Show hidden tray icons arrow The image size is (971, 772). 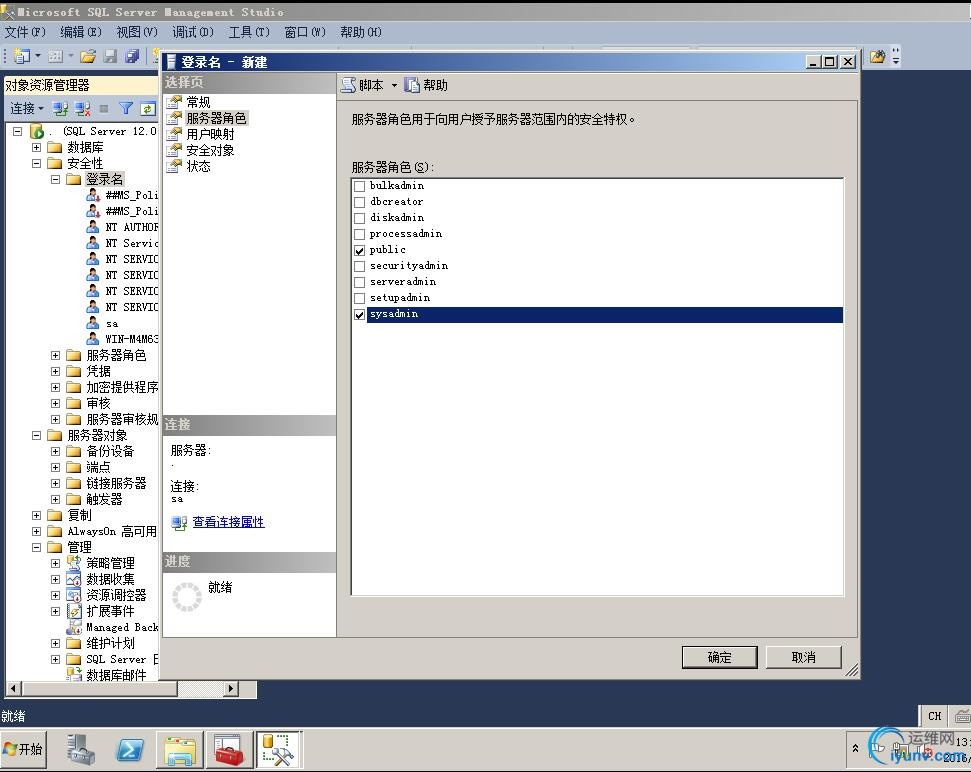click(x=856, y=748)
